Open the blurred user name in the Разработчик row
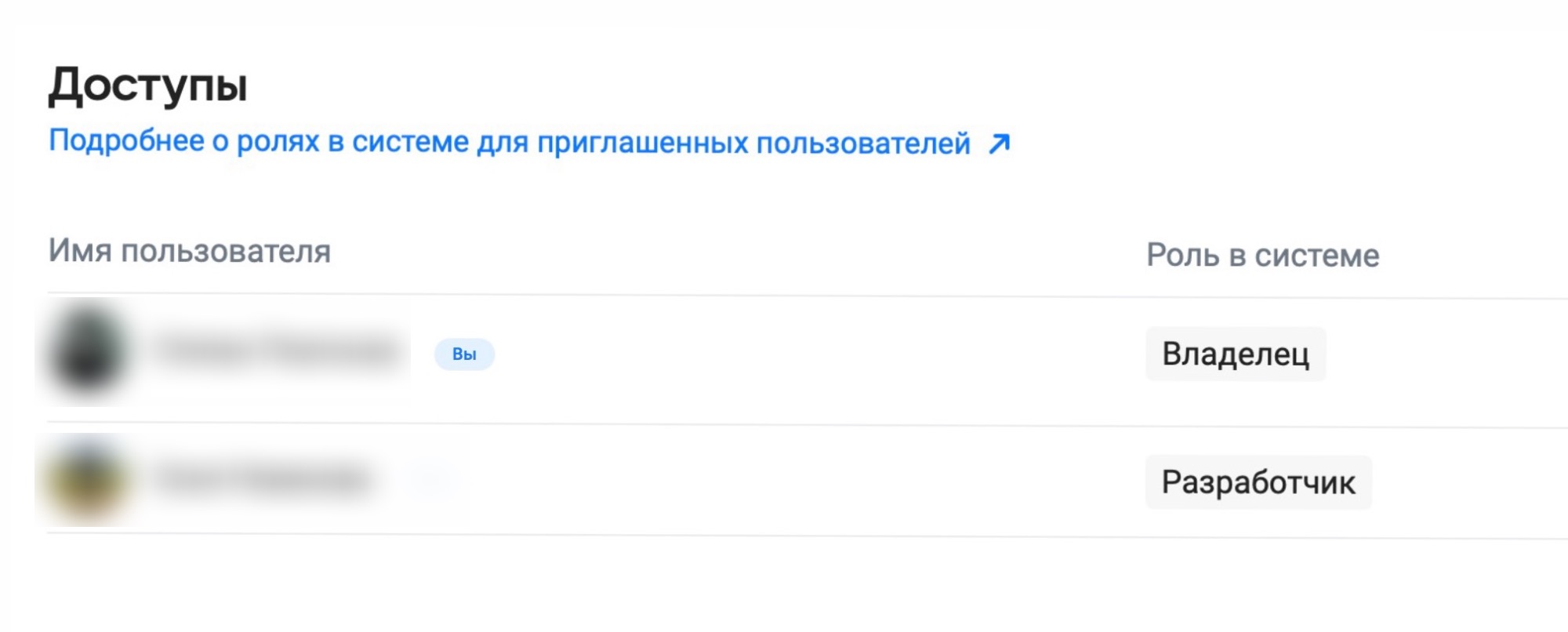Image resolution: width=1568 pixels, height=632 pixels. pos(263,478)
